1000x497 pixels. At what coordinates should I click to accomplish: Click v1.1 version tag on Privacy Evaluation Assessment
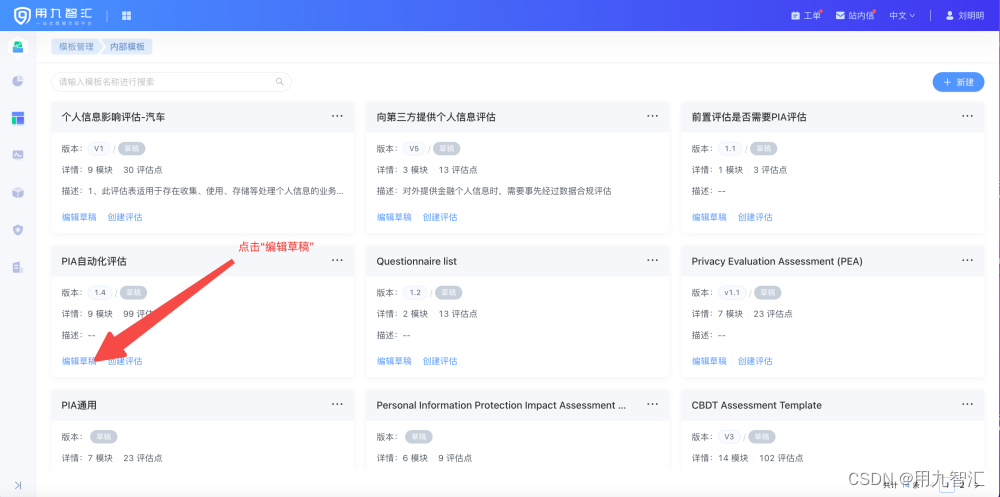click(x=732, y=293)
